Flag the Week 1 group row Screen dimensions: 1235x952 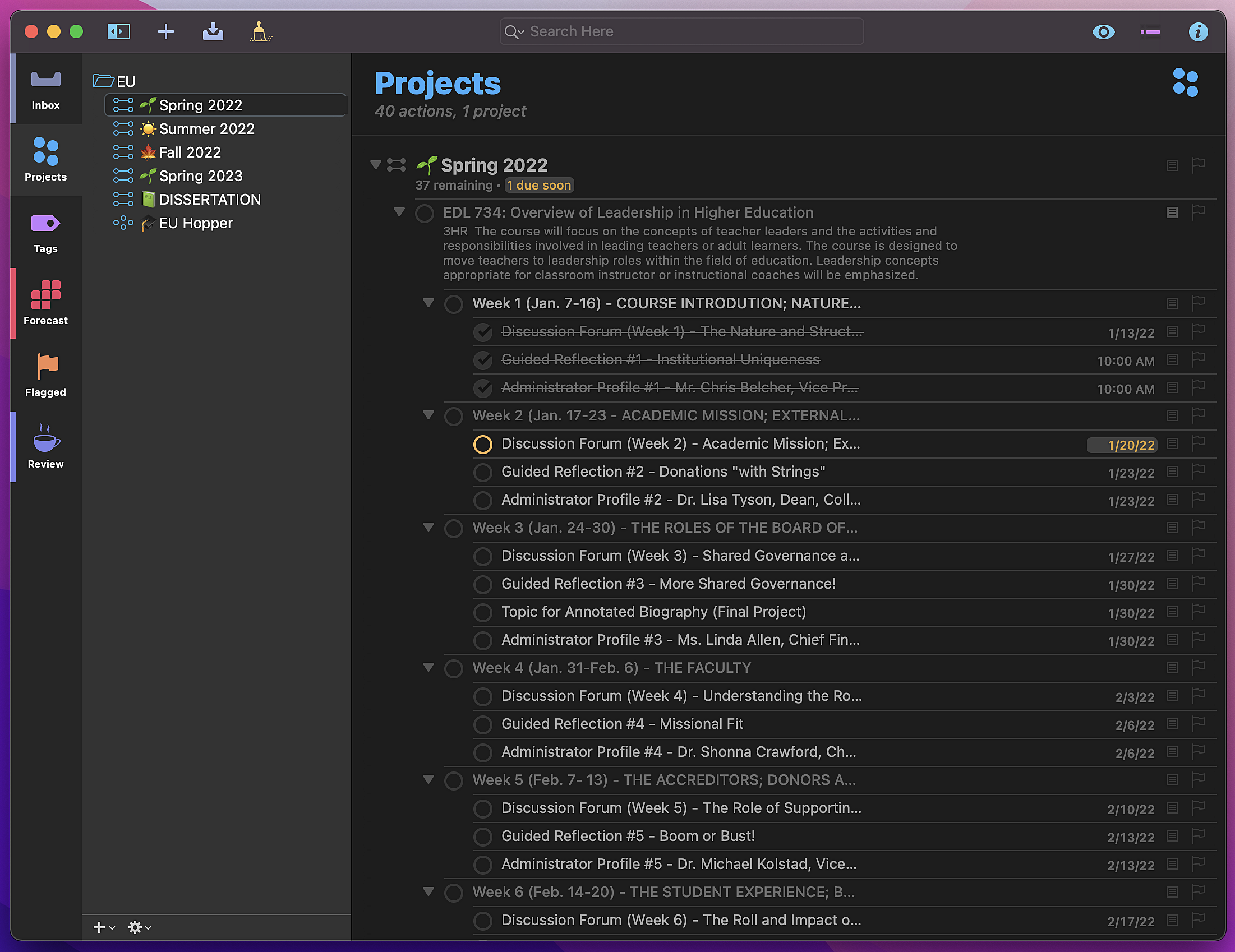pos(1198,303)
